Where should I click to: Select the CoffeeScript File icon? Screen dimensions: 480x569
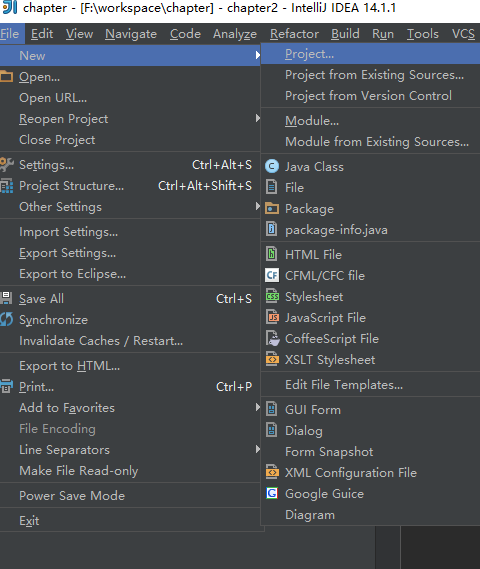pos(272,338)
